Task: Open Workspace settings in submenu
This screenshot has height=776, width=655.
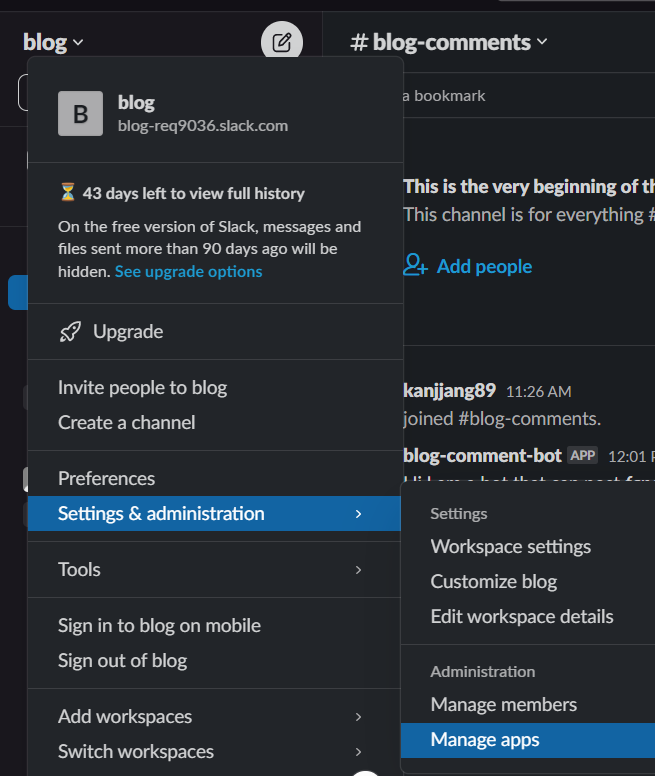Action: tap(528, 547)
